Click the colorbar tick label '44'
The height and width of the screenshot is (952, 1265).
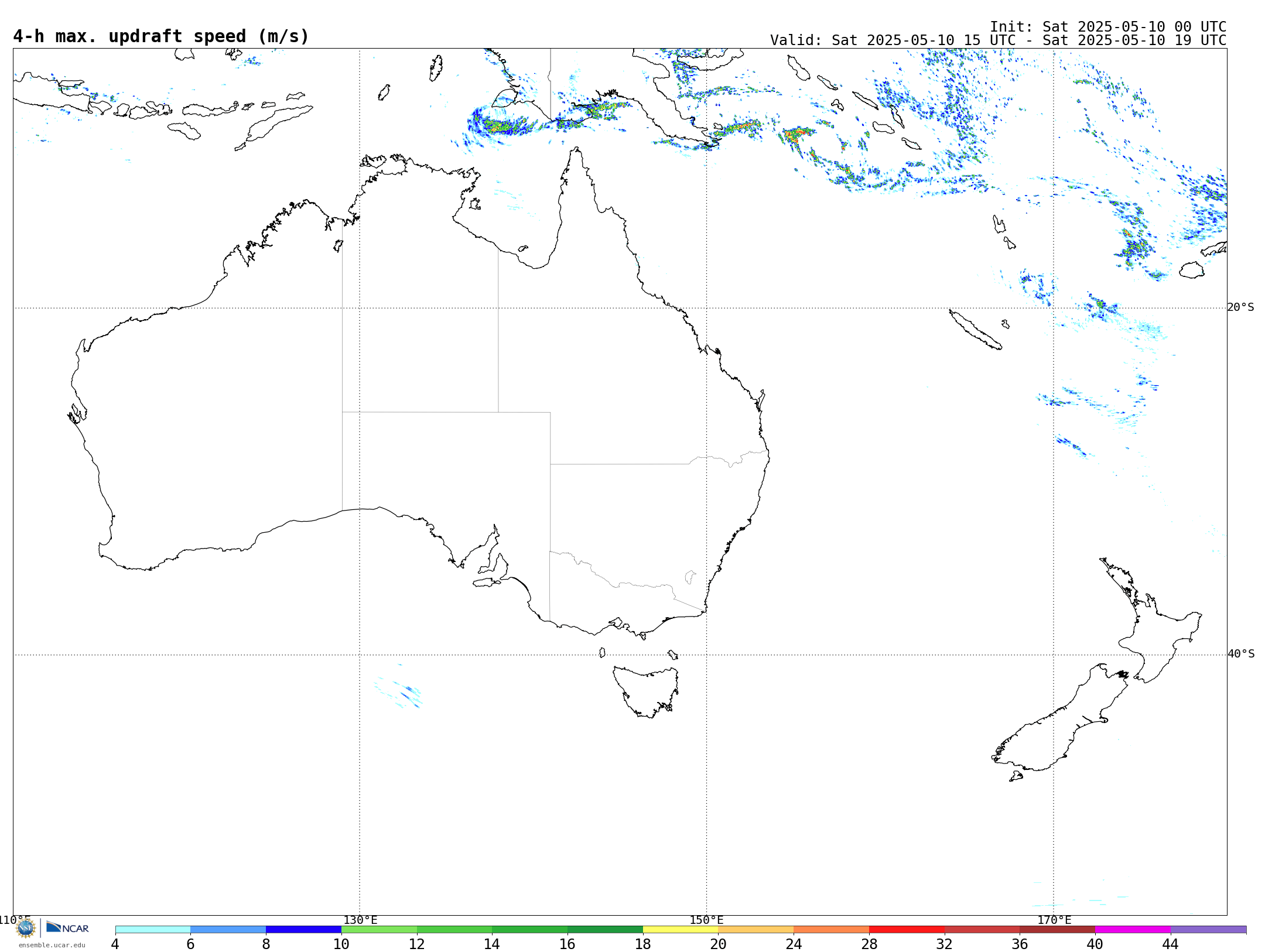(x=1170, y=944)
